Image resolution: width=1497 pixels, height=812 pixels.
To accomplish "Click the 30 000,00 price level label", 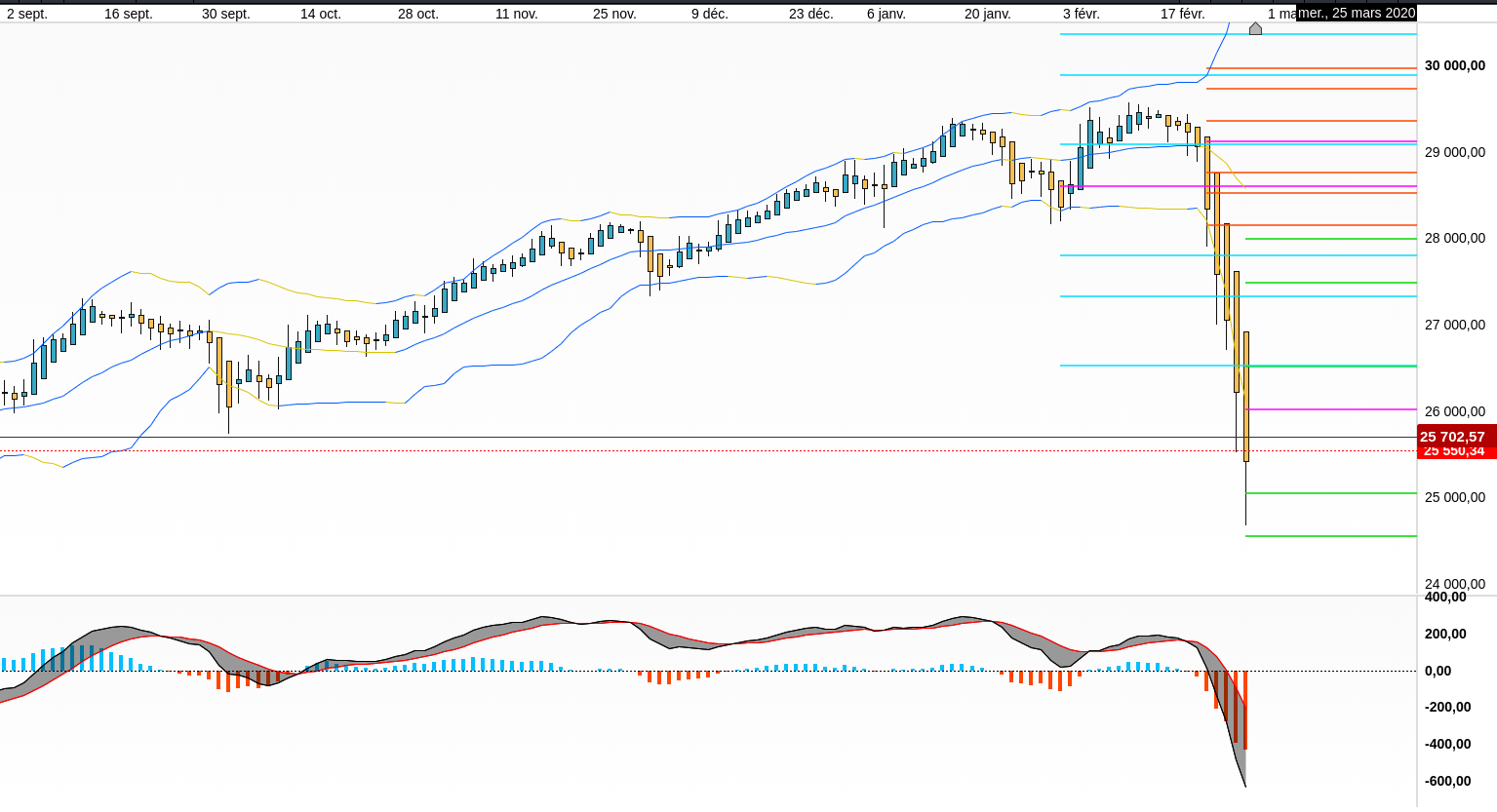I will click(1455, 65).
